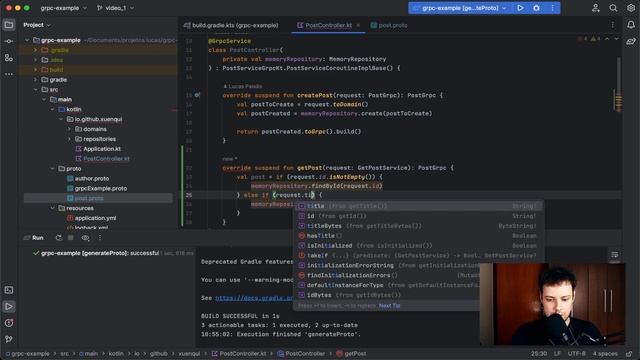Click getPost breadcrumb in status bar
Screen dimensions: 640x360
351,354
